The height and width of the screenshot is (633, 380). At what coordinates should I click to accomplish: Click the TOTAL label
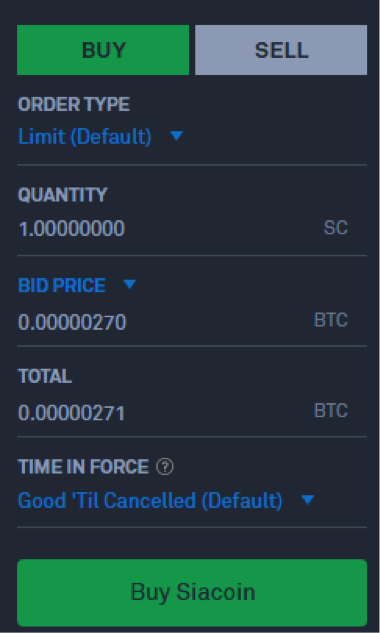point(45,376)
